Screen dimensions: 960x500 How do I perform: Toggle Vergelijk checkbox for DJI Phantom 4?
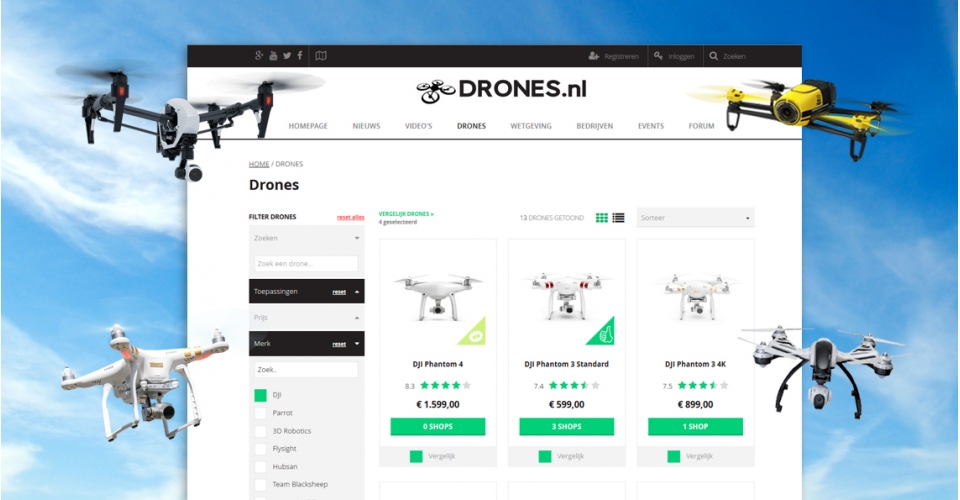click(x=416, y=456)
